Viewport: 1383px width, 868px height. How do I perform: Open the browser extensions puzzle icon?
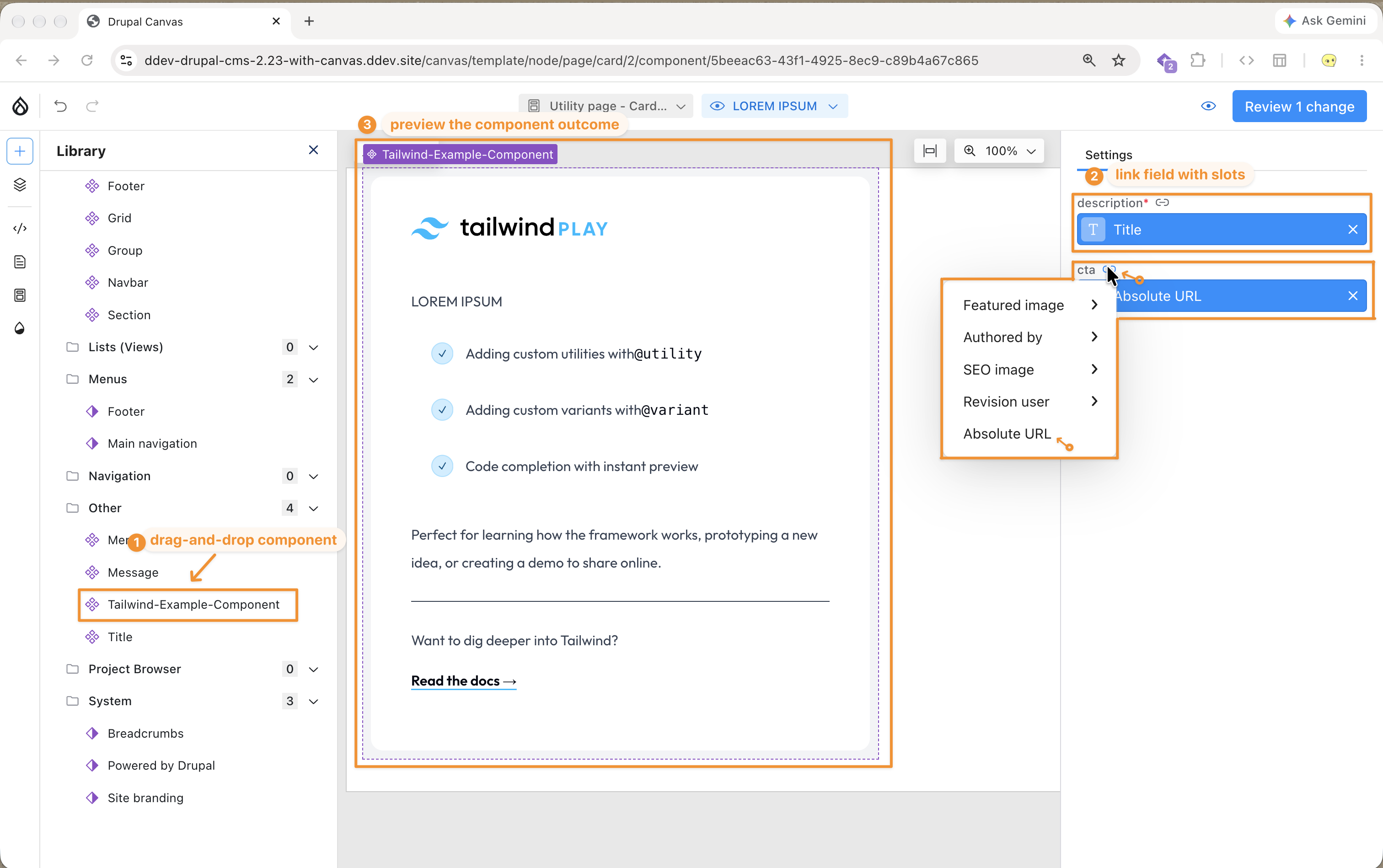tap(1198, 60)
